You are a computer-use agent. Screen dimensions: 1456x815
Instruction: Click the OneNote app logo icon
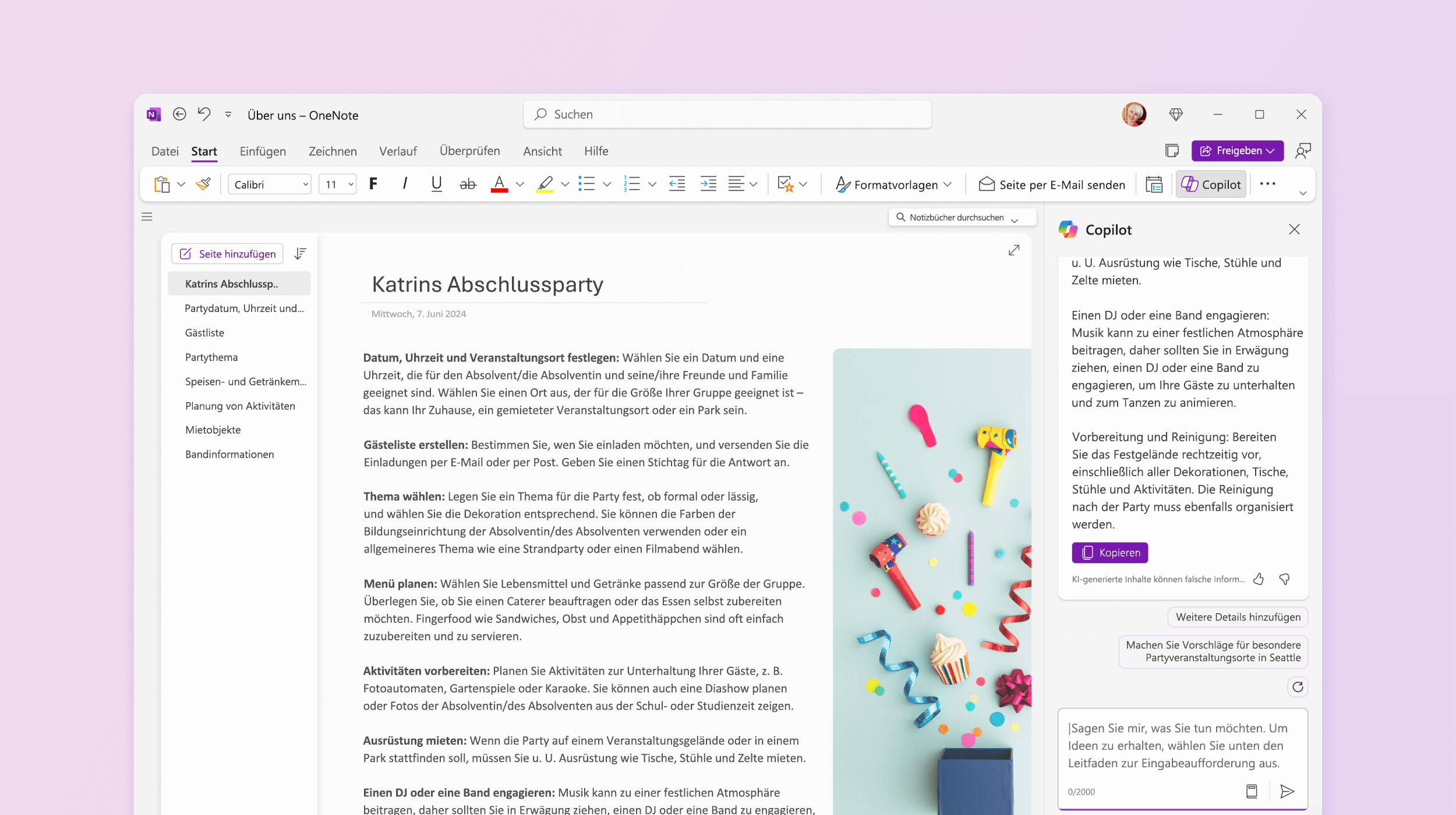coord(154,115)
